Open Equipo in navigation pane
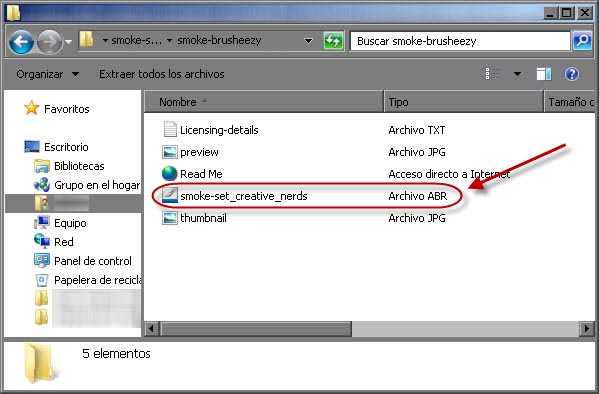Screen dimensions: 599x394 70,223
